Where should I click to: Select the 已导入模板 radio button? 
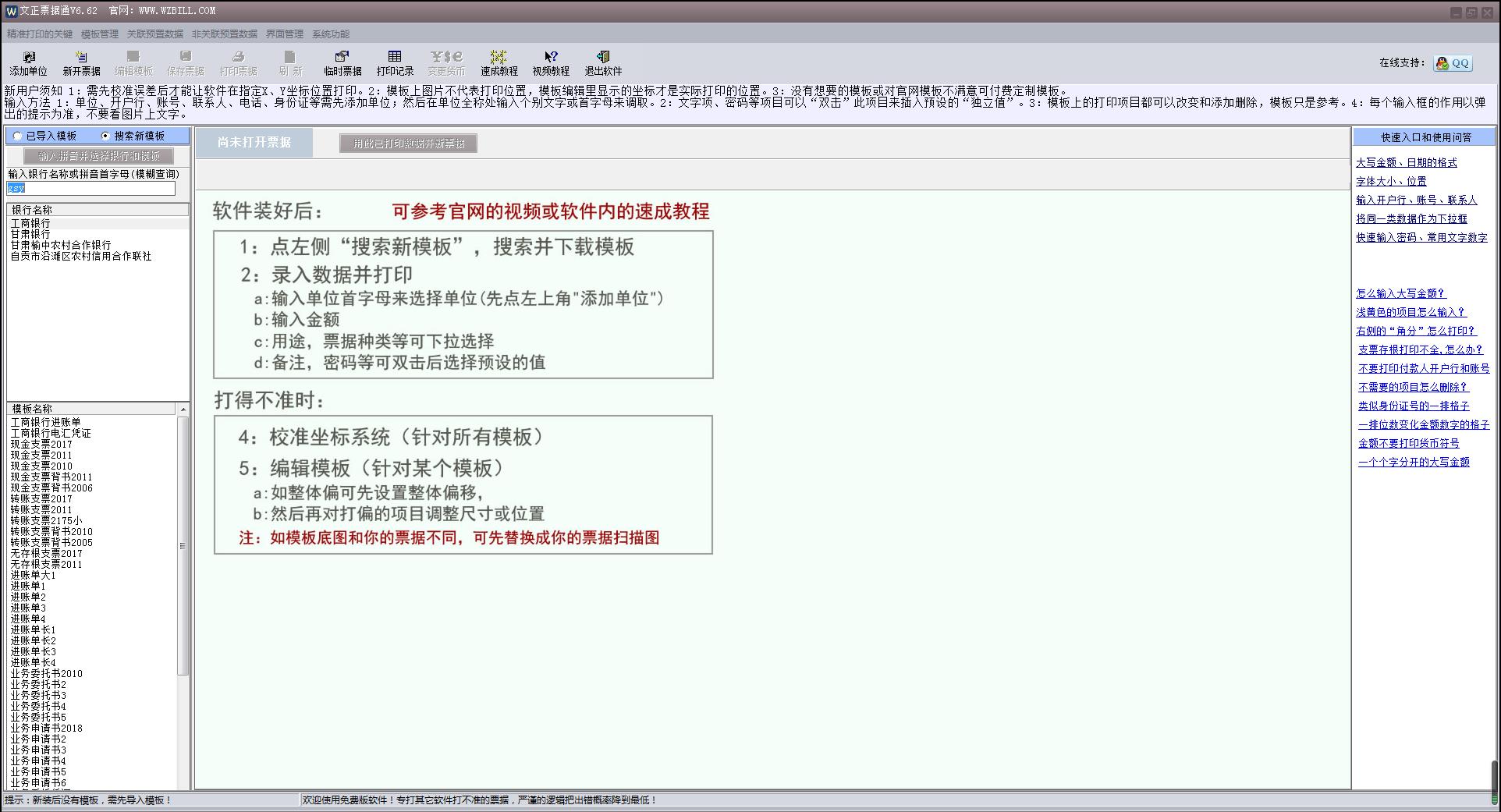click(17, 136)
